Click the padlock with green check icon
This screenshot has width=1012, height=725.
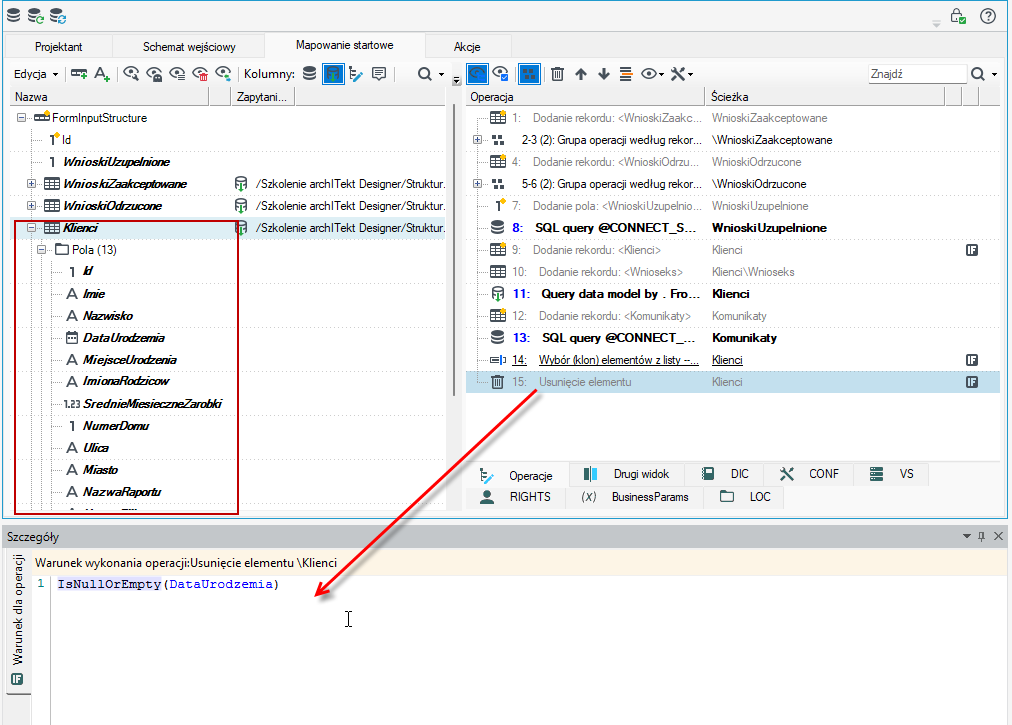point(958,15)
